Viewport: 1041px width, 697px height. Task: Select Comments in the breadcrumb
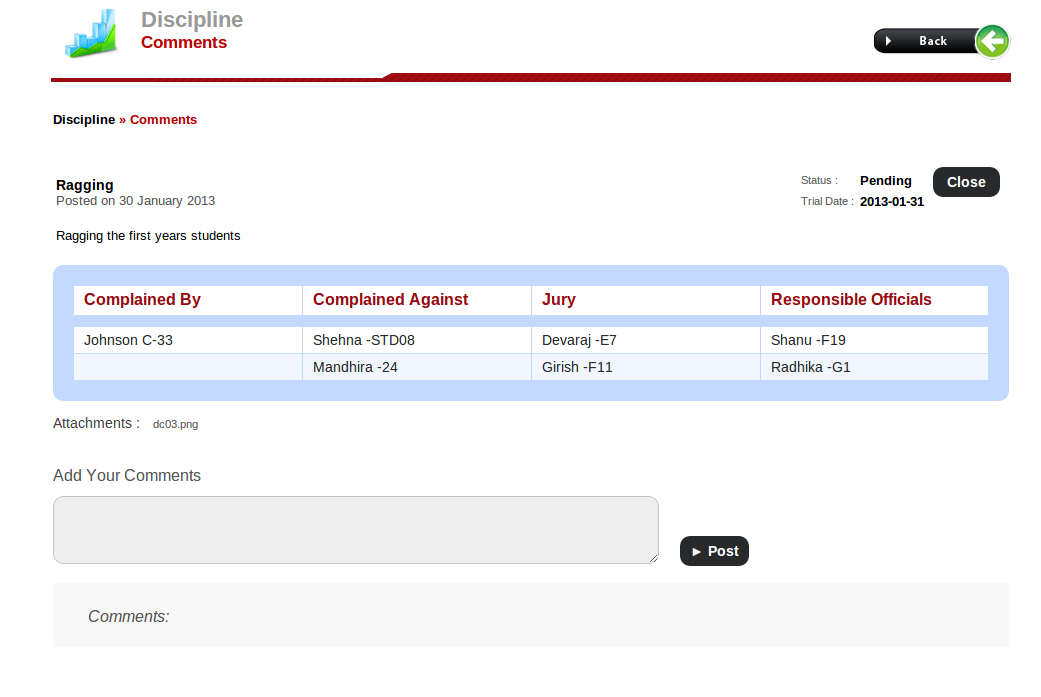163,120
